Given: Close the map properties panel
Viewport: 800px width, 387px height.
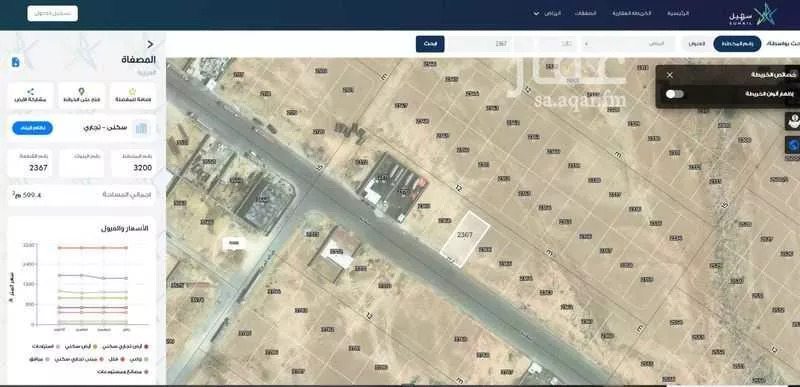Looking at the screenshot, I should coord(670,75).
